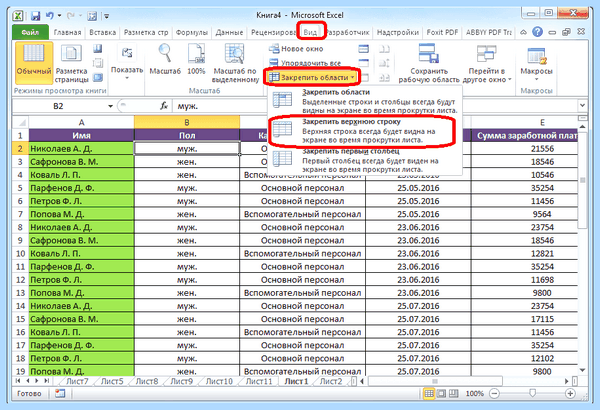This screenshot has height=410, width=600.
Task: Expand the Name Box dropdown arrow
Action: 110,106
